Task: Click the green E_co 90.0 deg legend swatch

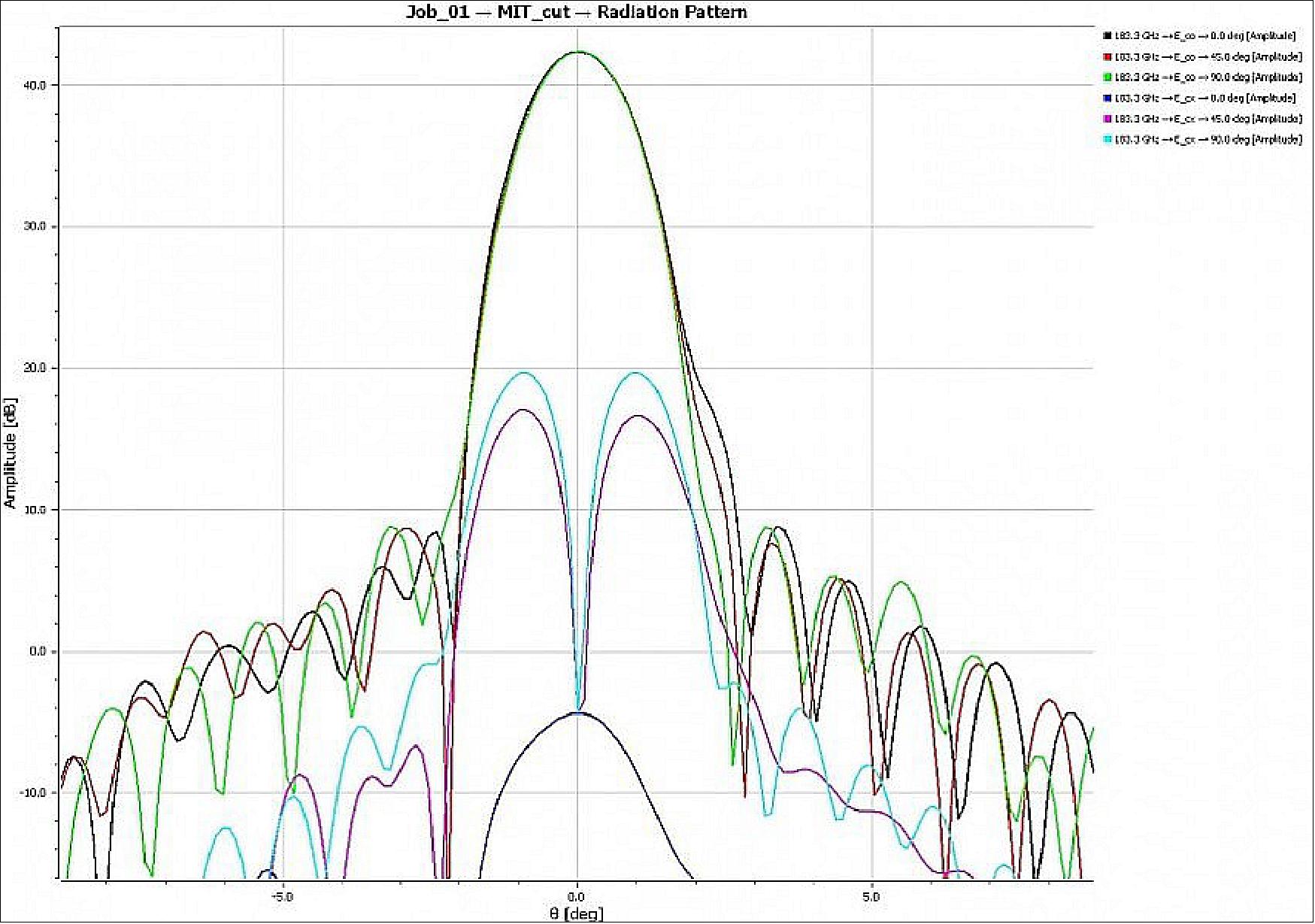Action: pyautogui.click(x=1107, y=77)
